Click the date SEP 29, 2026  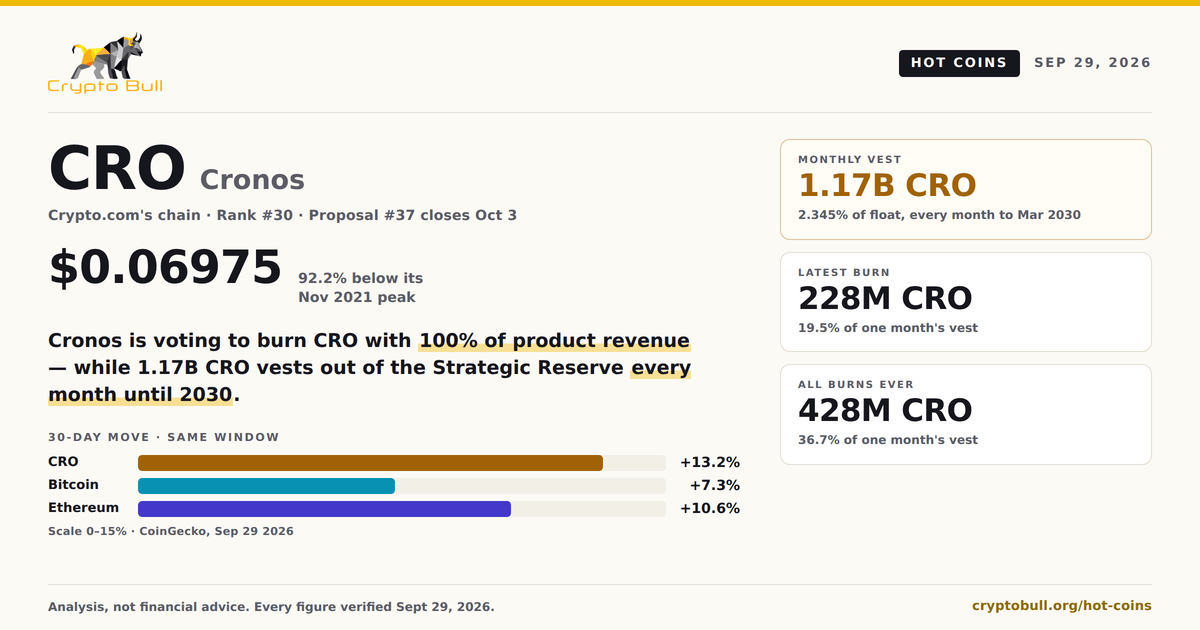point(1092,63)
